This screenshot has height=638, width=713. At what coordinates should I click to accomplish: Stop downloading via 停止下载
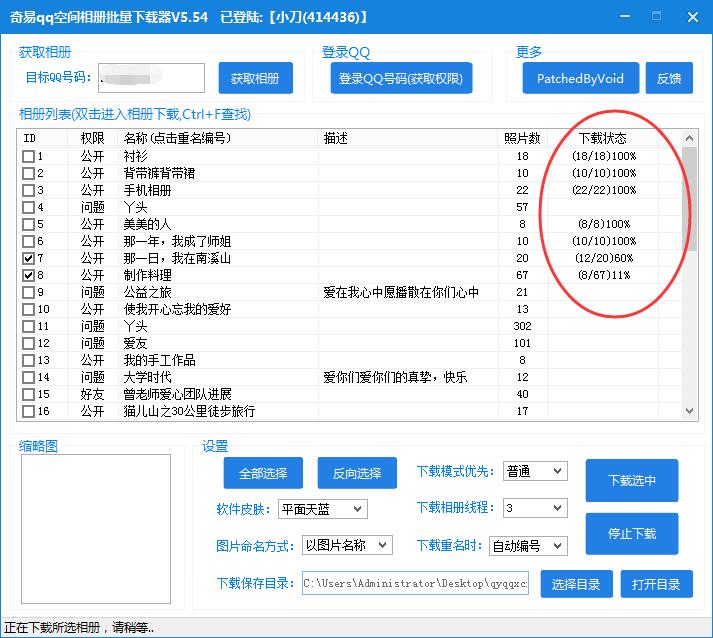pyautogui.click(x=631, y=533)
